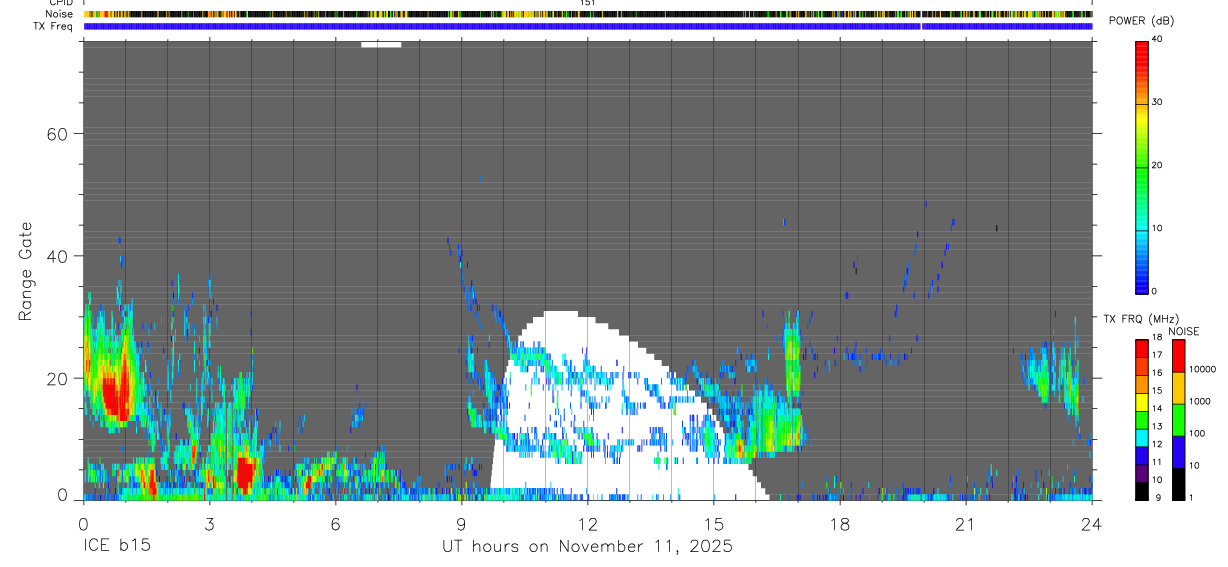
Task: Click the 9 hour tick on the time axis
Action: click(461, 523)
